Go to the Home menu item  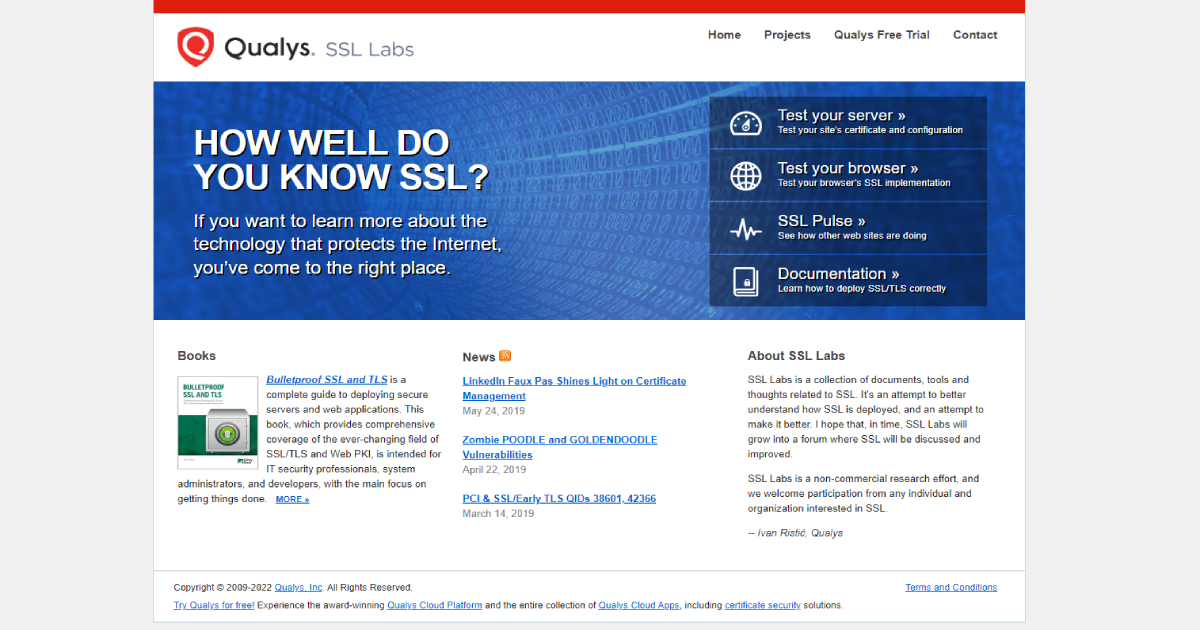724,35
